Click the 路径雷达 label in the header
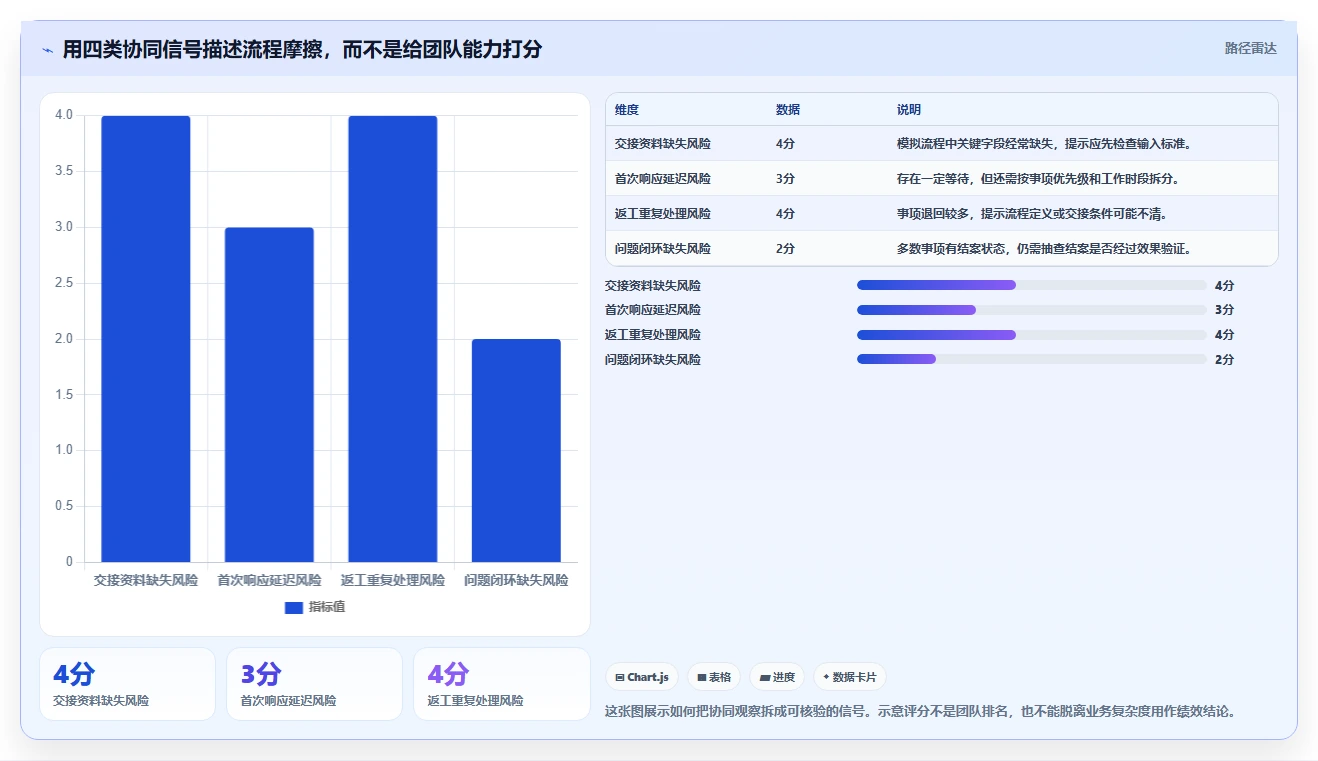This screenshot has height=761, width=1318. click(1250, 48)
